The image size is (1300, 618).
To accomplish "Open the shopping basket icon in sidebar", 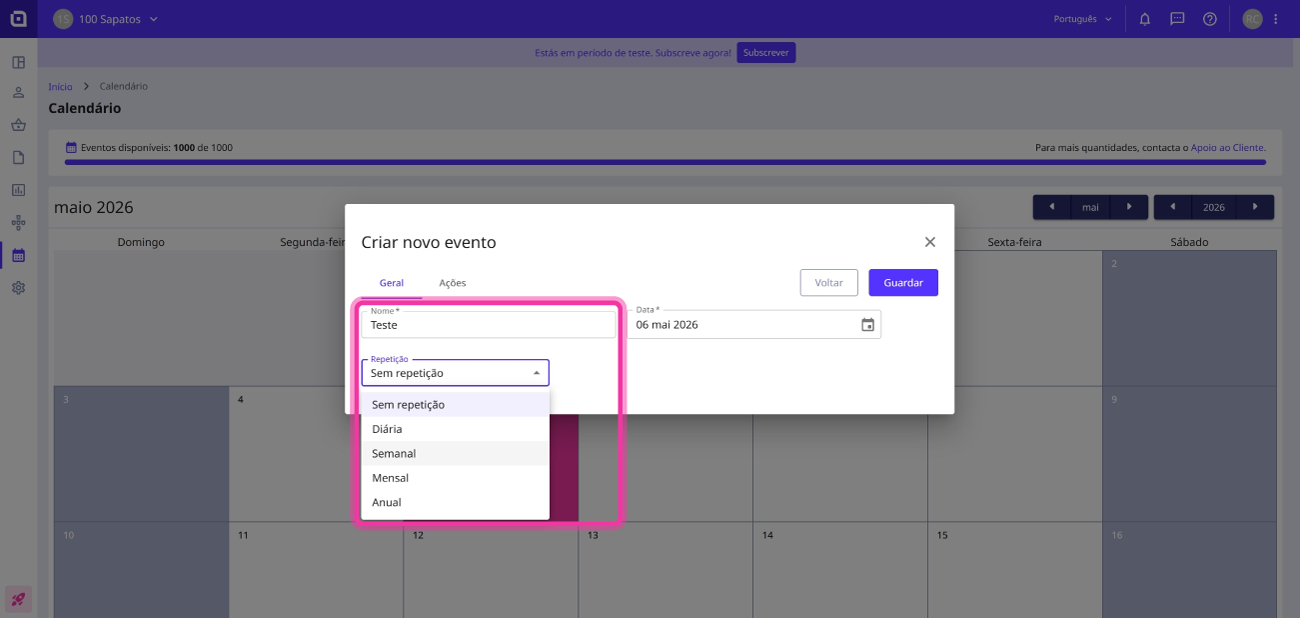I will [18, 126].
